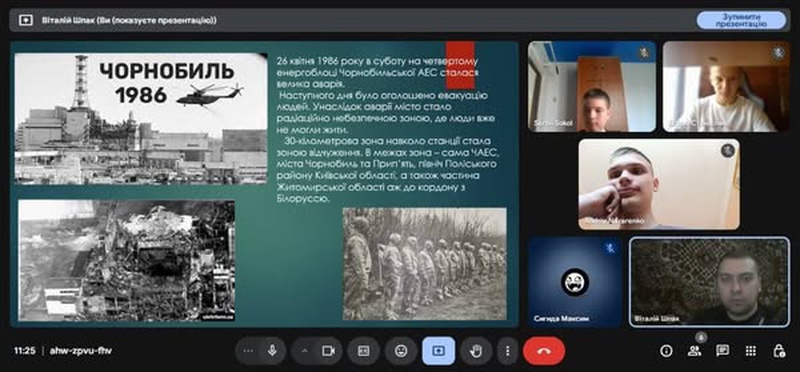Image resolution: width=800 pixels, height=372 pixels.
Task: Raise hand icon
Action: (476, 351)
